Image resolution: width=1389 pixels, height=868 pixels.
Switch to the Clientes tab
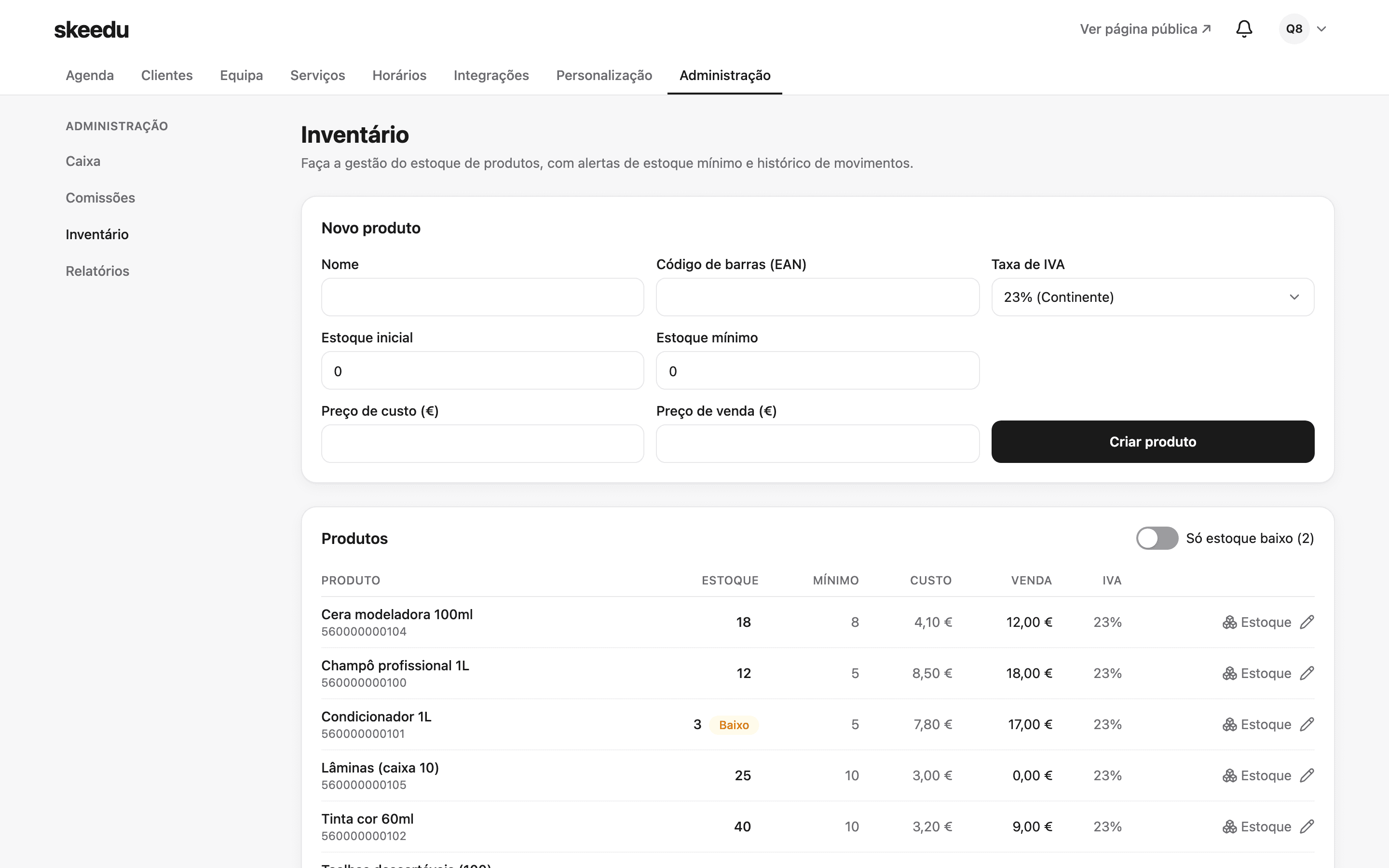(x=167, y=75)
